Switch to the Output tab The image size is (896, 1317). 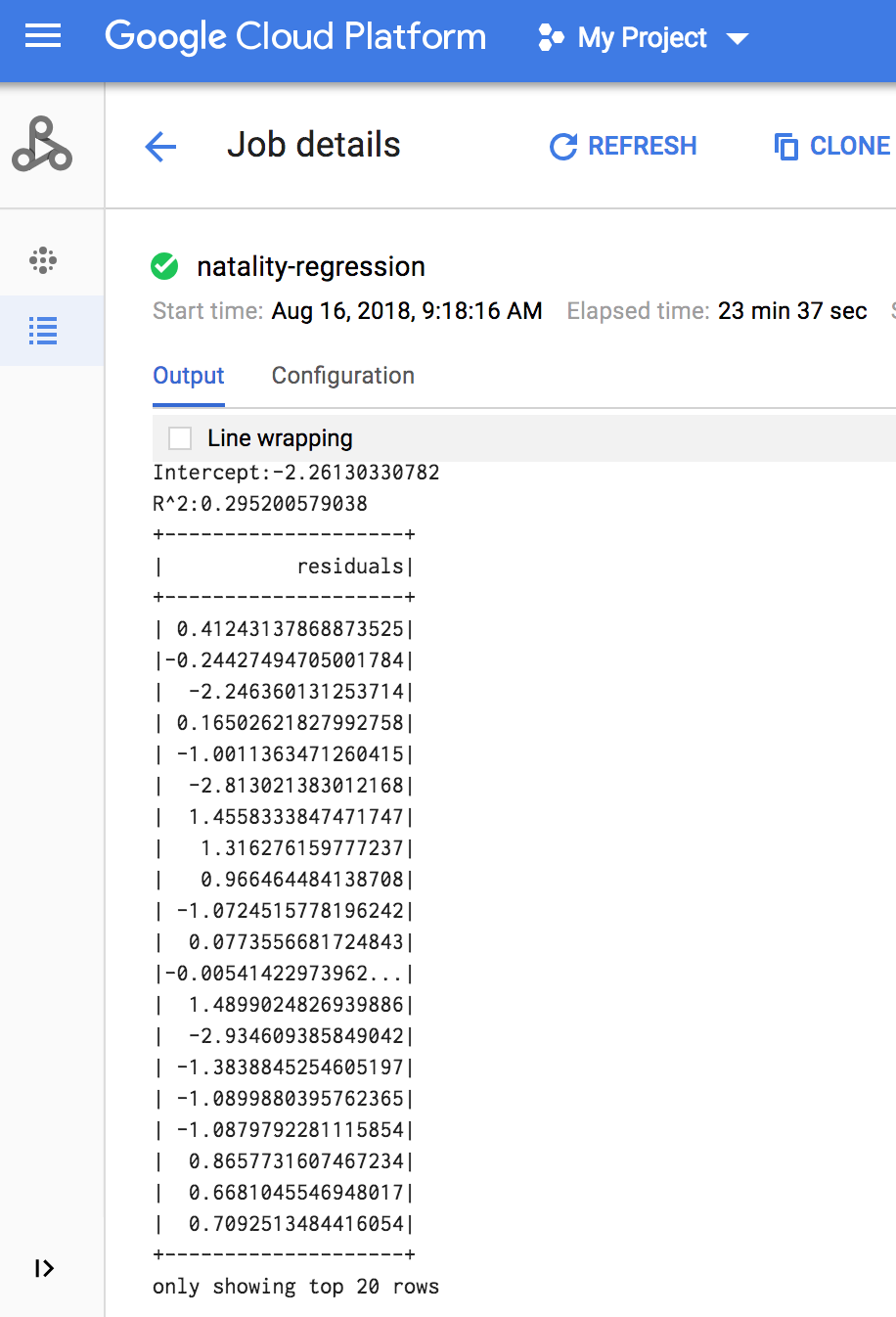click(189, 376)
